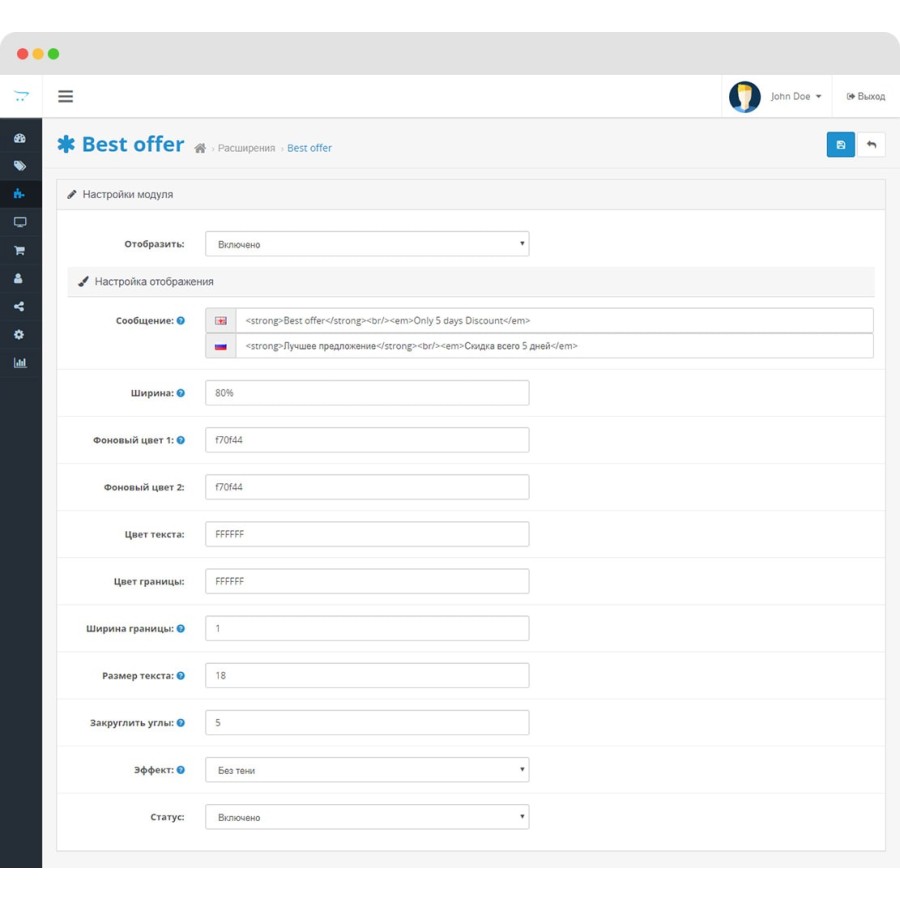Open the Отобразить dropdown
900x900 pixels.
(x=367, y=244)
